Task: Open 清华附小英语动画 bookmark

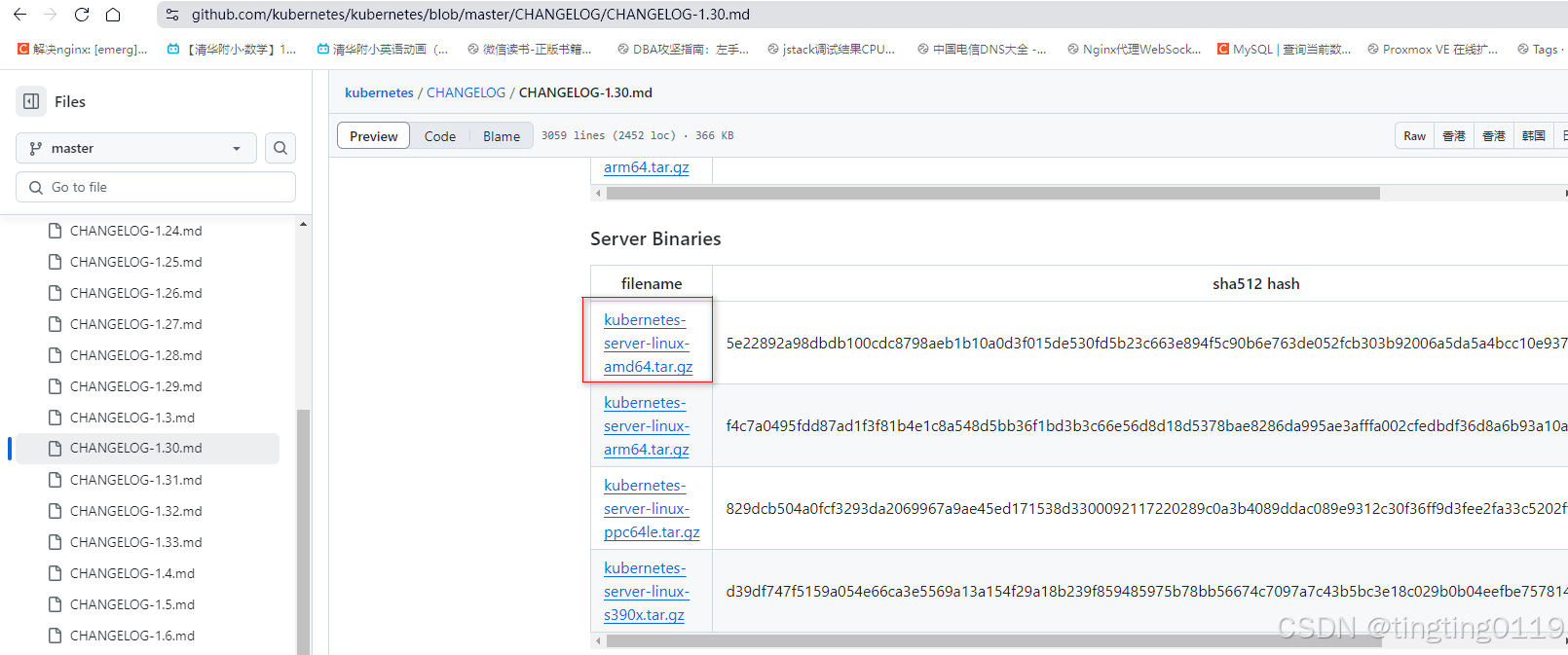Action: (x=383, y=49)
